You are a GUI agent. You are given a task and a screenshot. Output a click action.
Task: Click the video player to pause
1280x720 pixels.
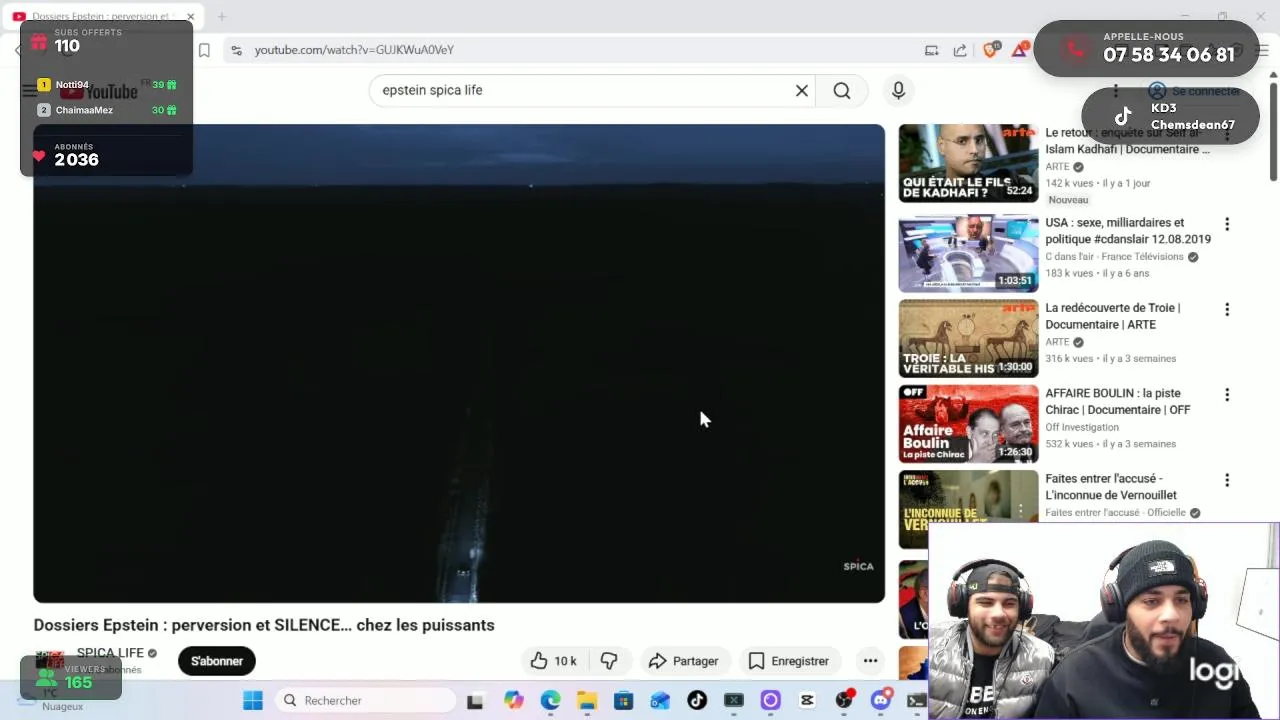459,363
